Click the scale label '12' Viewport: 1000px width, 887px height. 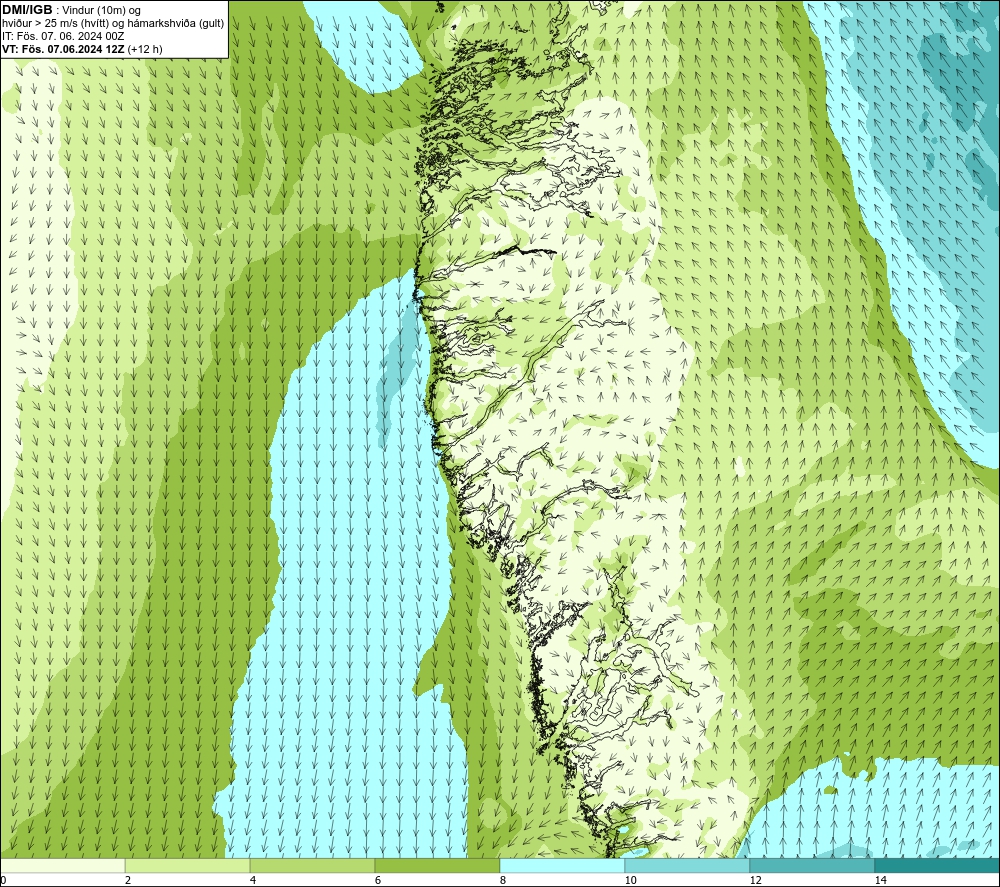click(756, 881)
